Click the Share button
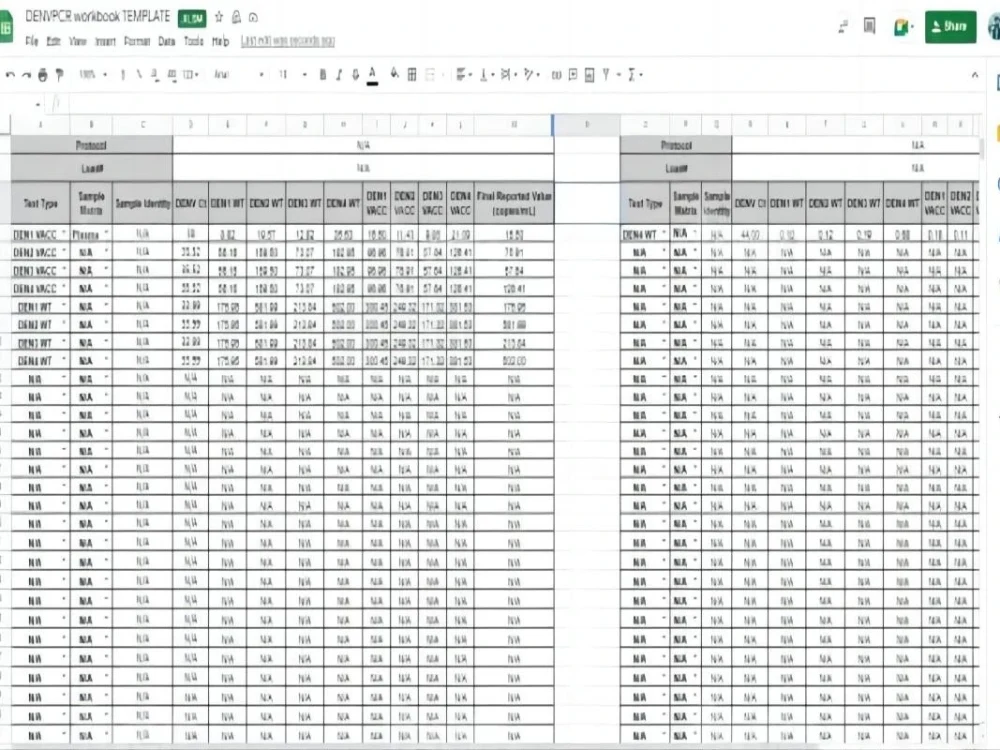 pos(948,27)
